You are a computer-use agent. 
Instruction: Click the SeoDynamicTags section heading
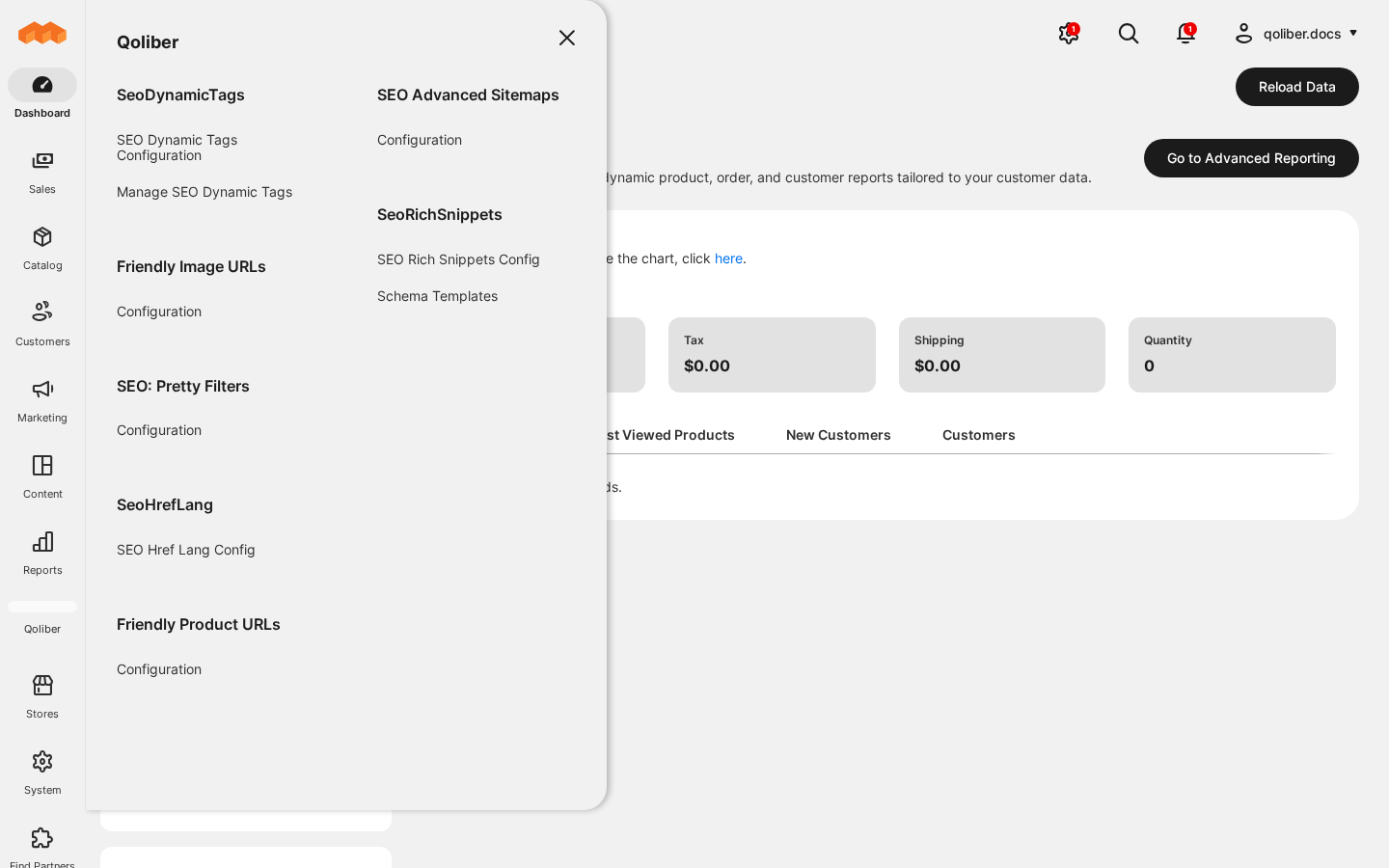180,95
